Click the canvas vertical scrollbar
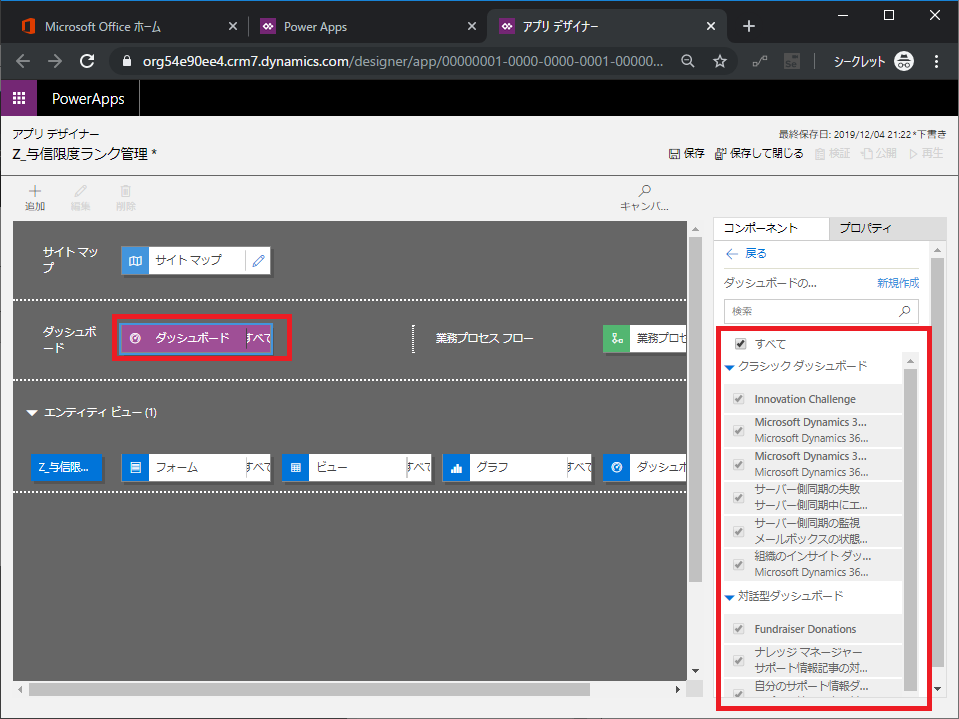The height and width of the screenshot is (719, 959). click(695, 409)
